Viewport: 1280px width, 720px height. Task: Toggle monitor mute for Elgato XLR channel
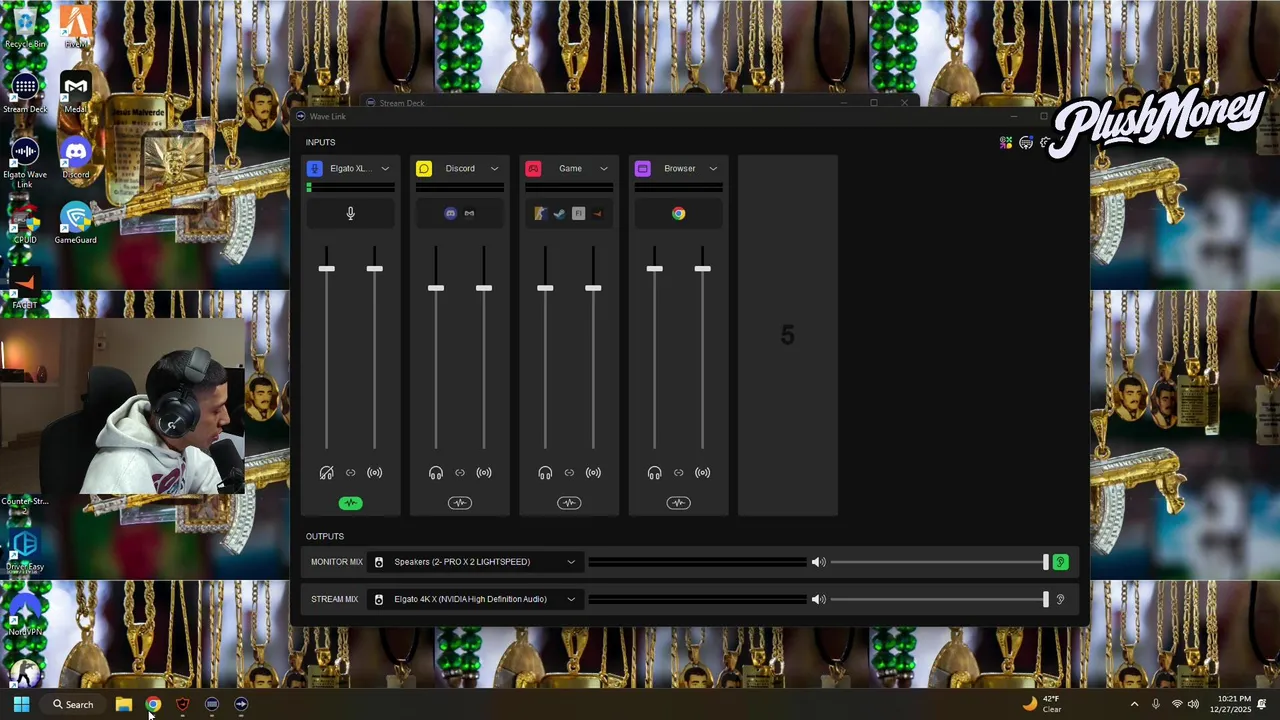[326, 473]
